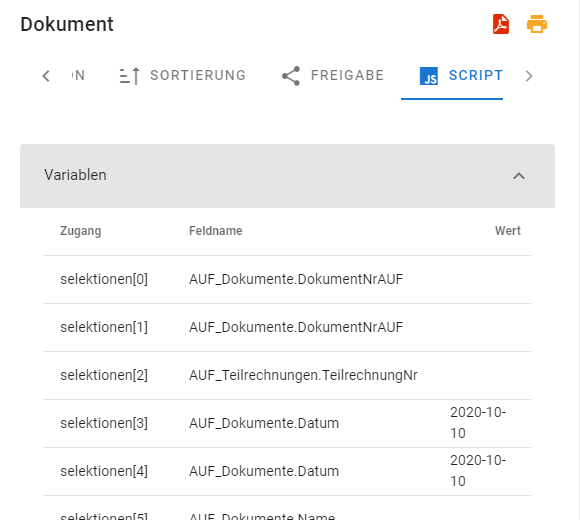Collapse the Variablen section with the chevron

tap(519, 176)
